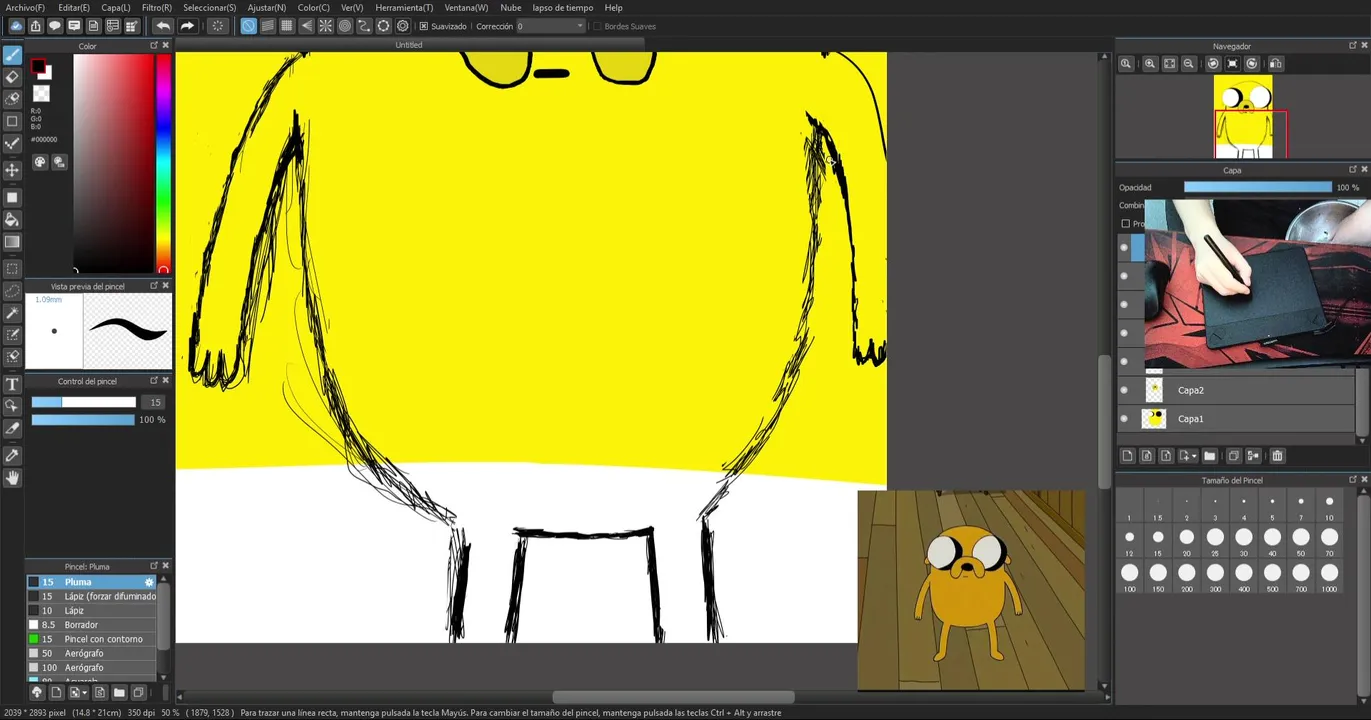Open the Editar(E) menu
This screenshot has width=1371, height=720.
click(74, 7)
